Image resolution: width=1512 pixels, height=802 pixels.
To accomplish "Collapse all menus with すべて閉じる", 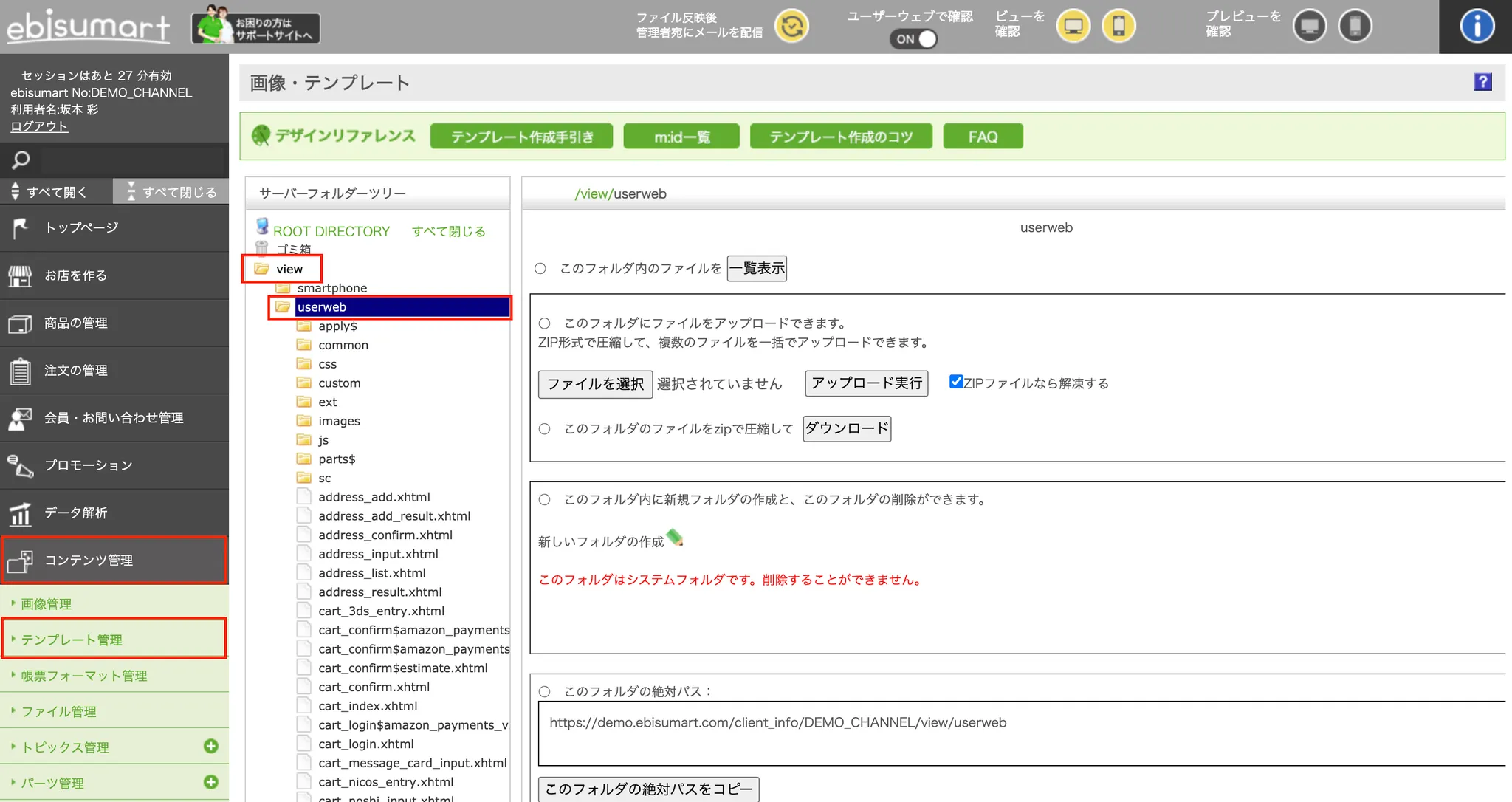I will pos(171,192).
